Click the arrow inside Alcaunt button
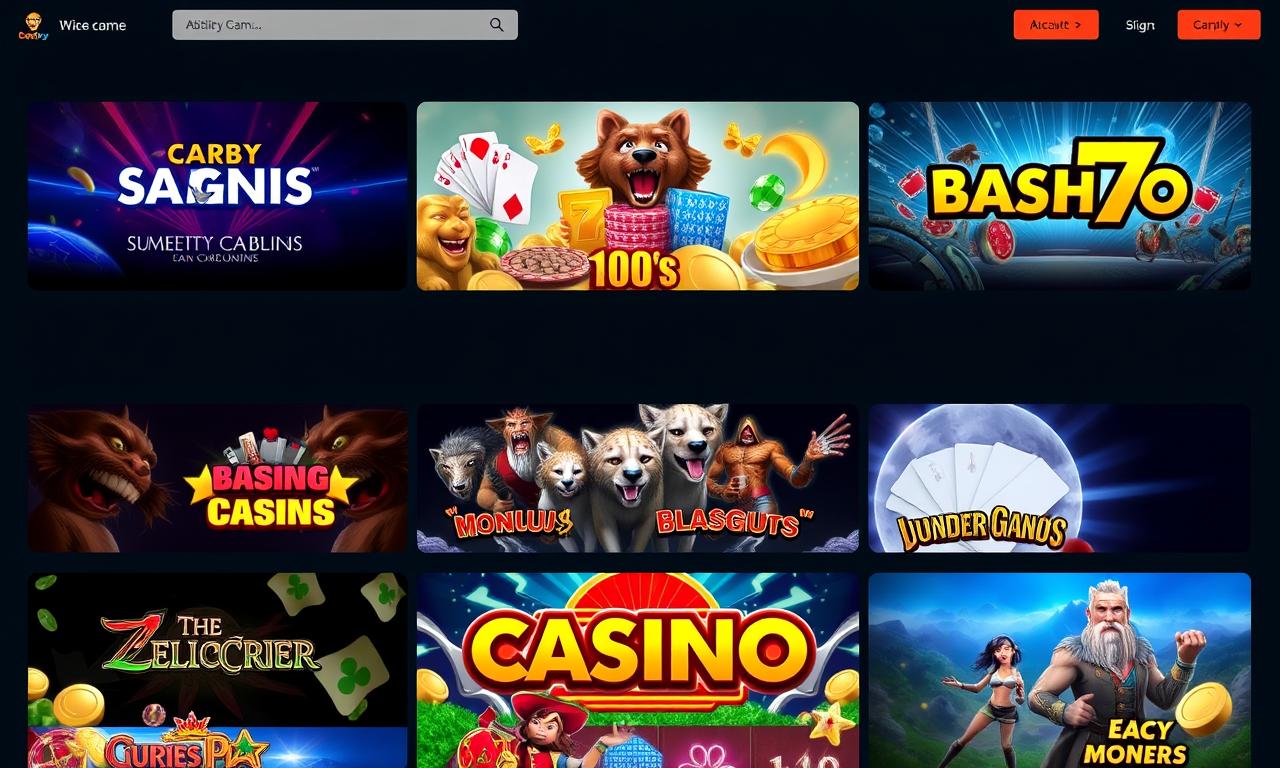The width and height of the screenshot is (1280, 768). click(x=1077, y=25)
